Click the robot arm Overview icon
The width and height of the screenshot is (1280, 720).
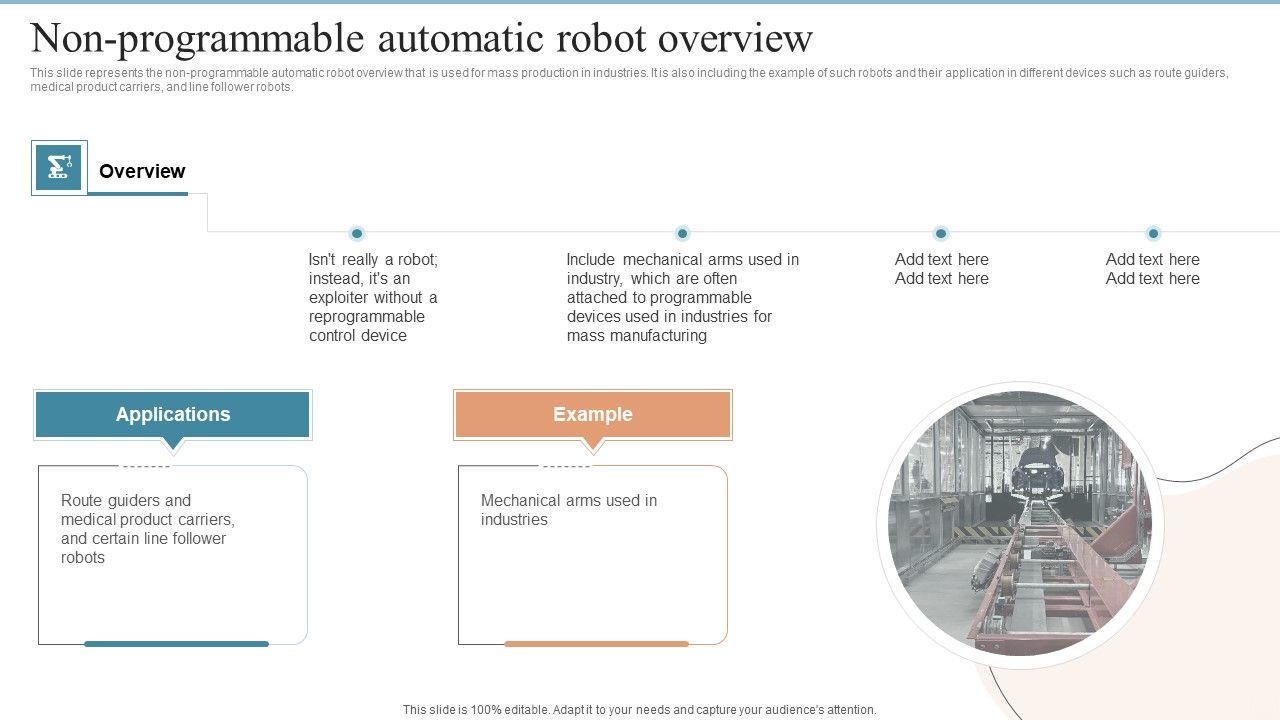pyautogui.click(x=59, y=167)
